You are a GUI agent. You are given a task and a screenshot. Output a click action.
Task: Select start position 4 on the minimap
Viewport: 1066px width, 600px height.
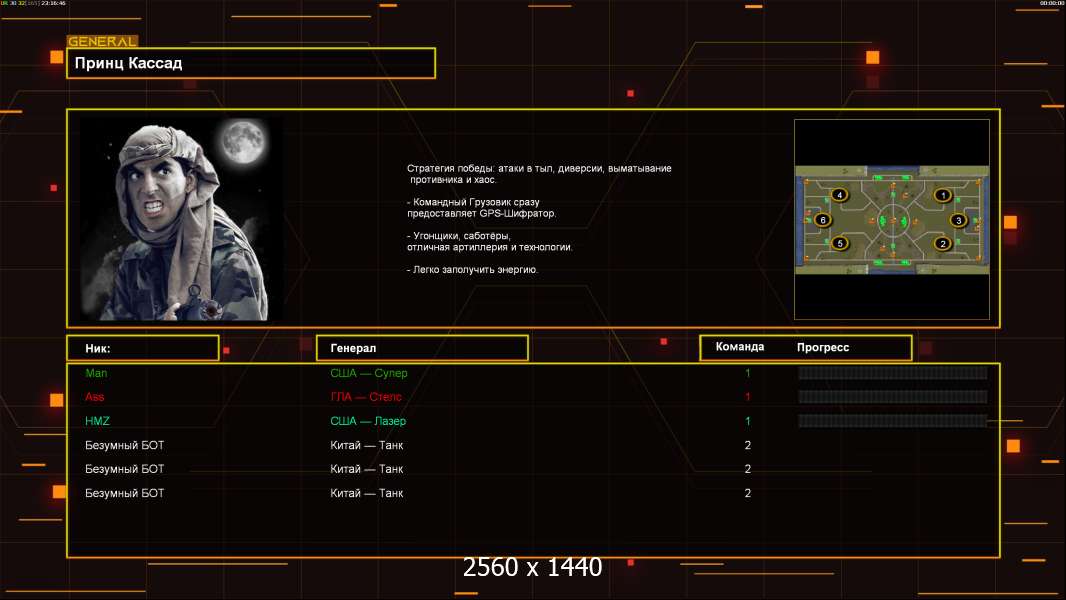pos(839,195)
